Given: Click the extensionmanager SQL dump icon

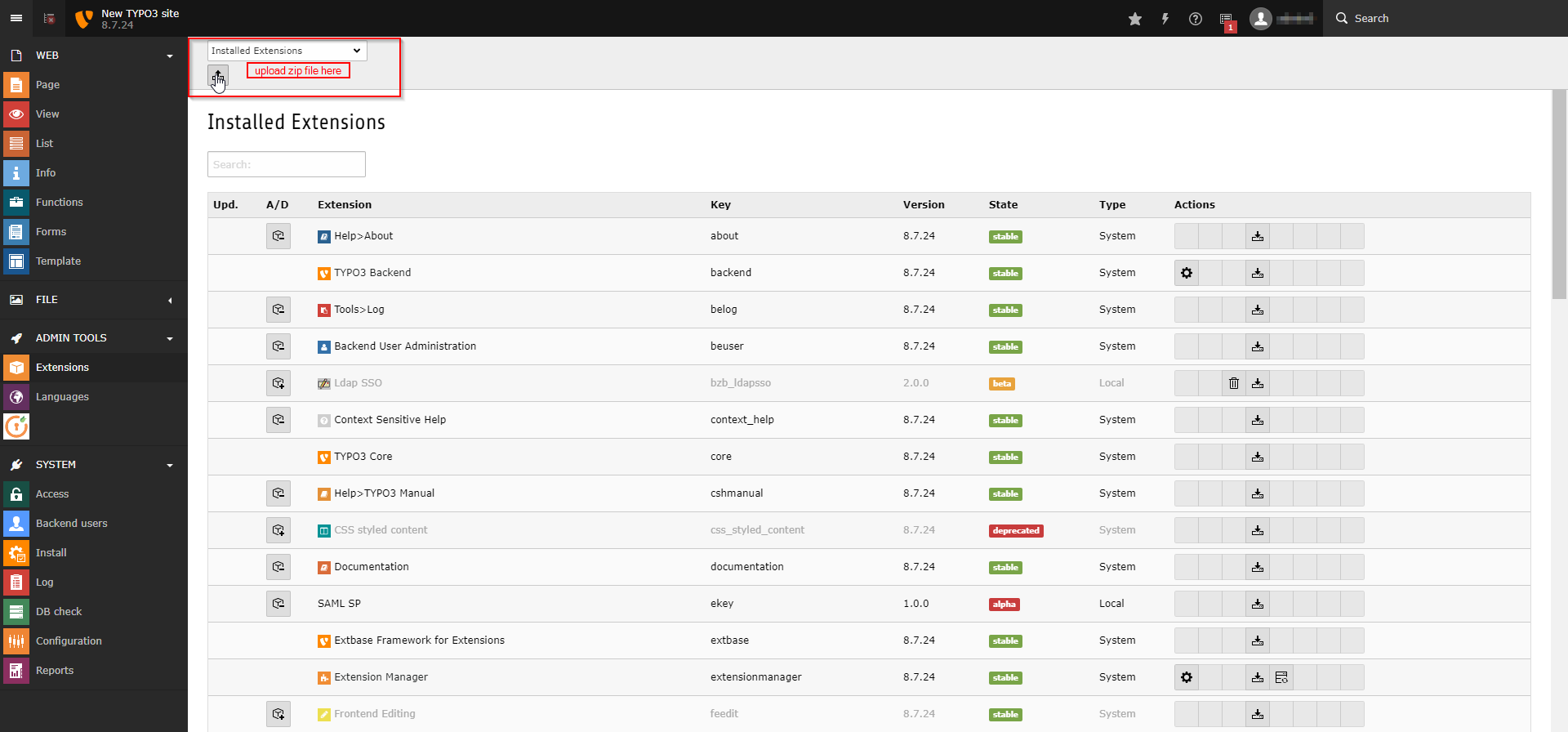Looking at the screenshot, I should pos(1281,677).
